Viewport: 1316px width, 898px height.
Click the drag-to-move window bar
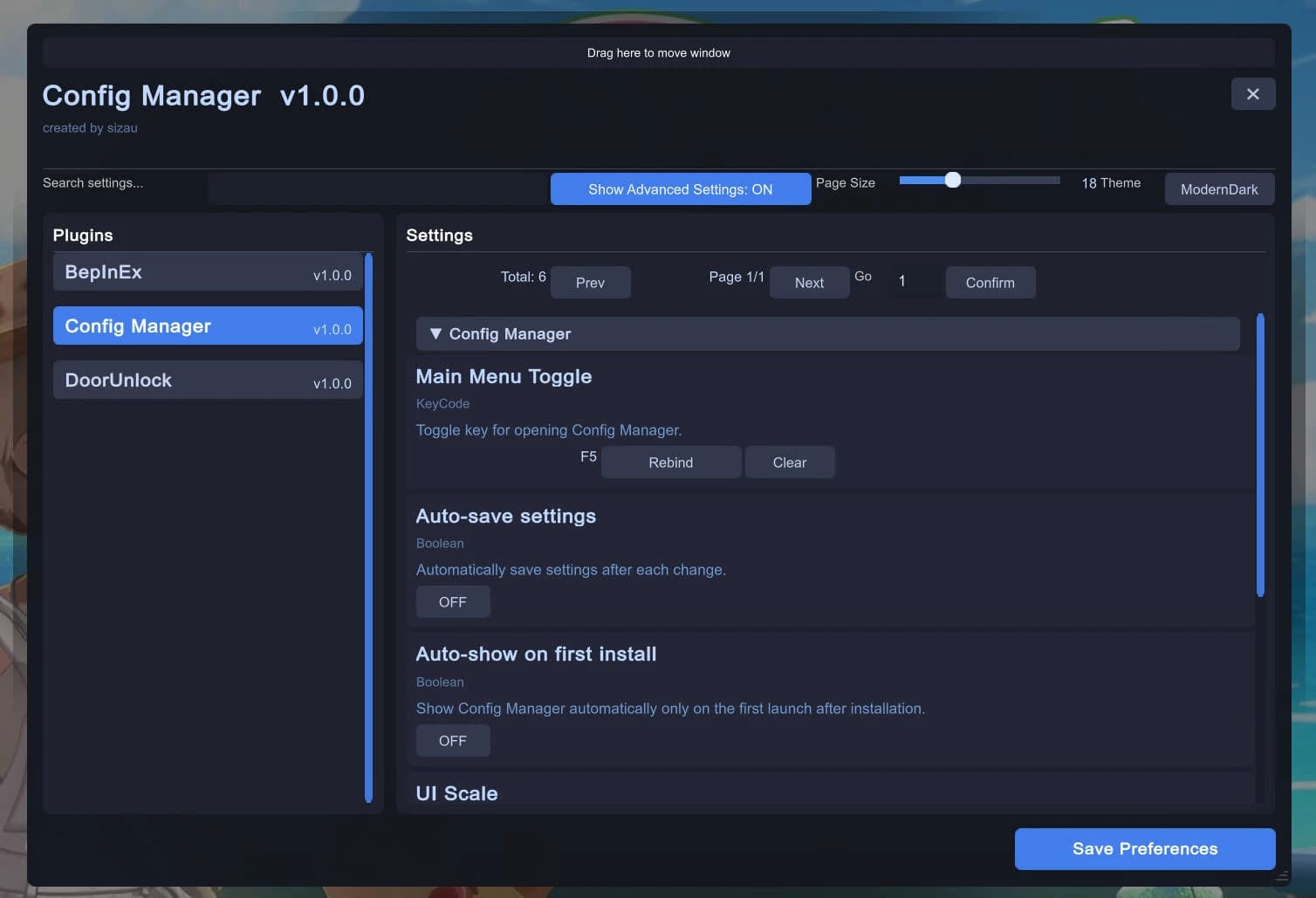[659, 53]
